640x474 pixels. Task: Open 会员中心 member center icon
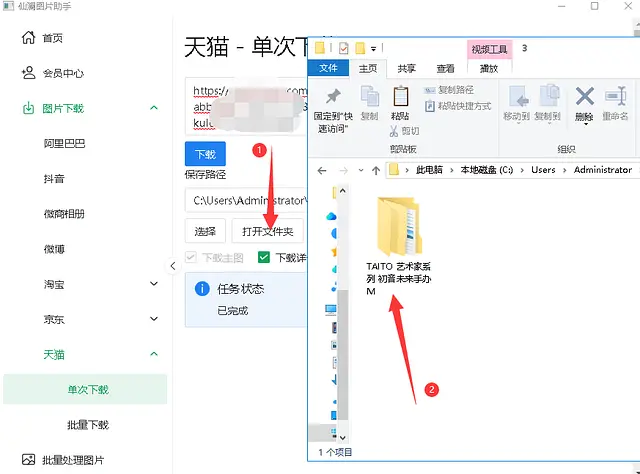(x=28, y=73)
